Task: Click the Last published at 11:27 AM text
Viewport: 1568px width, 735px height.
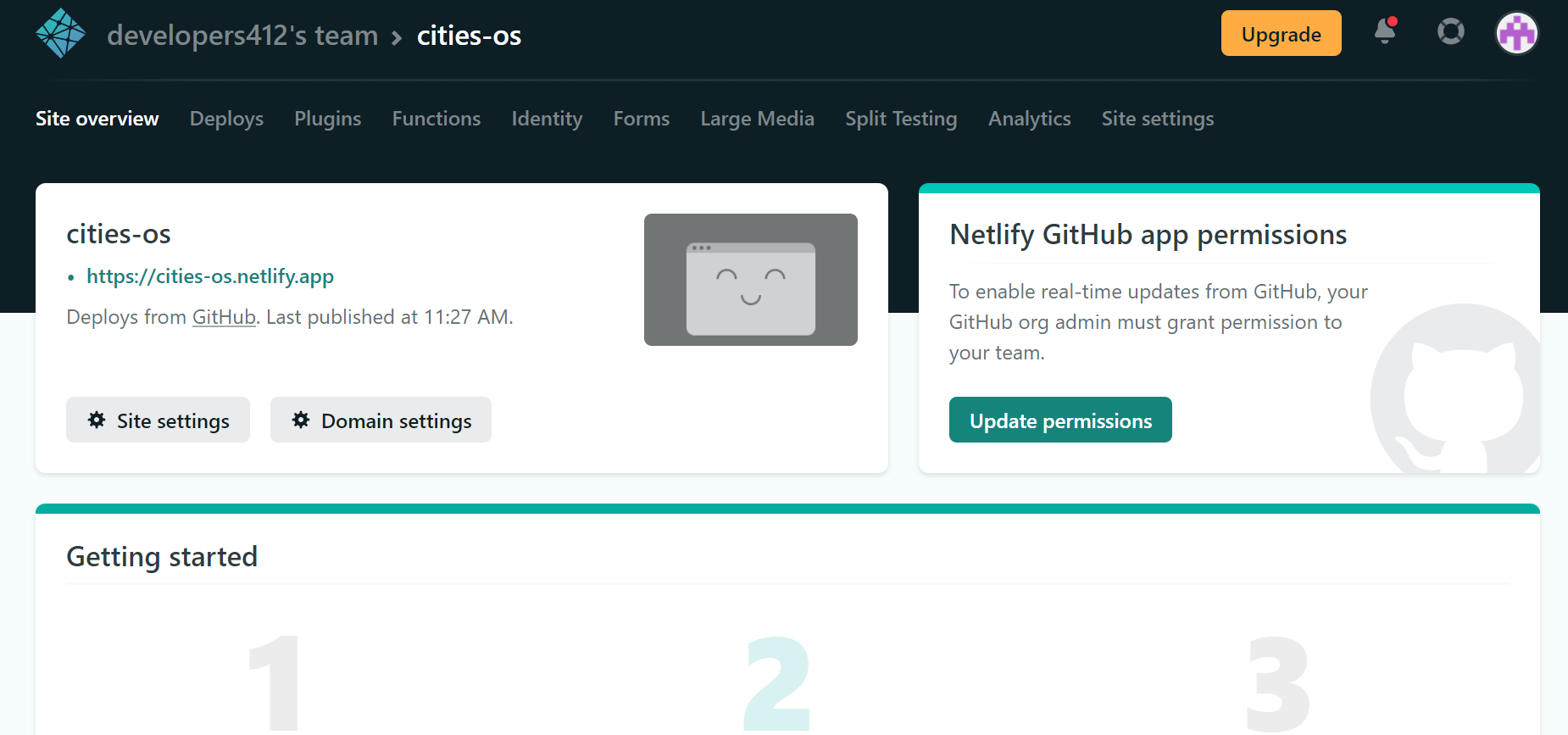Action: click(x=389, y=317)
